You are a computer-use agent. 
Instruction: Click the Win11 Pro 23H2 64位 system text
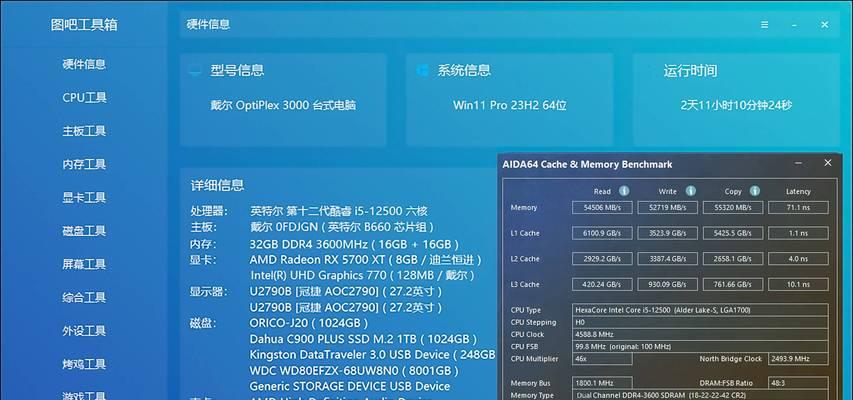[x=510, y=105]
